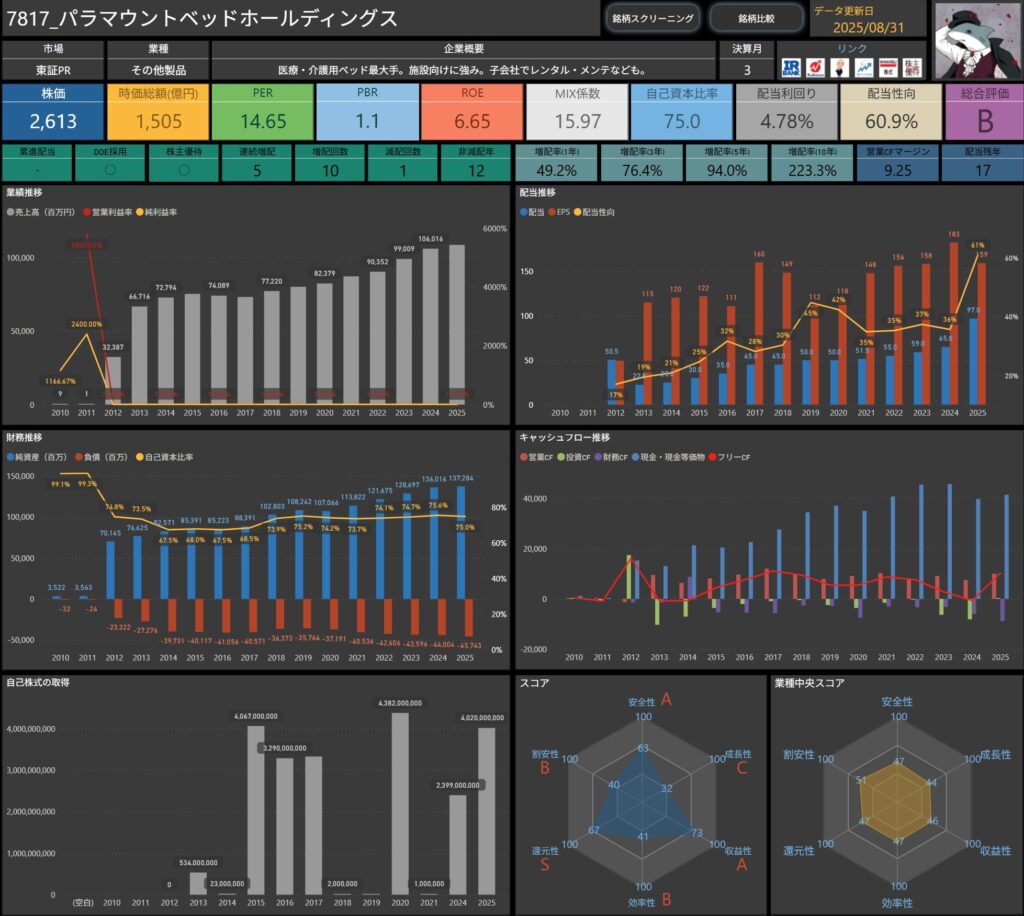The height and width of the screenshot is (916, 1024).
Task: Open the person avatar link icon
Action: (840, 67)
